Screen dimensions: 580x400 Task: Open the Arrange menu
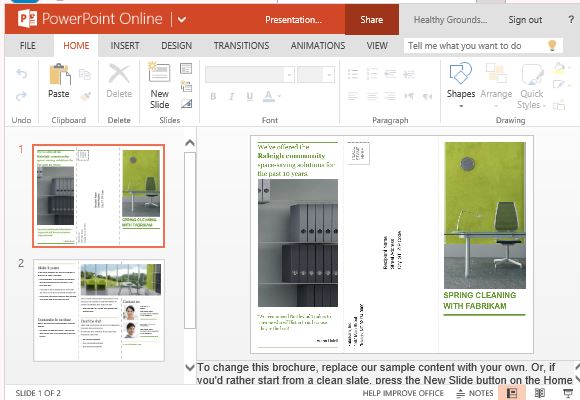[496, 85]
